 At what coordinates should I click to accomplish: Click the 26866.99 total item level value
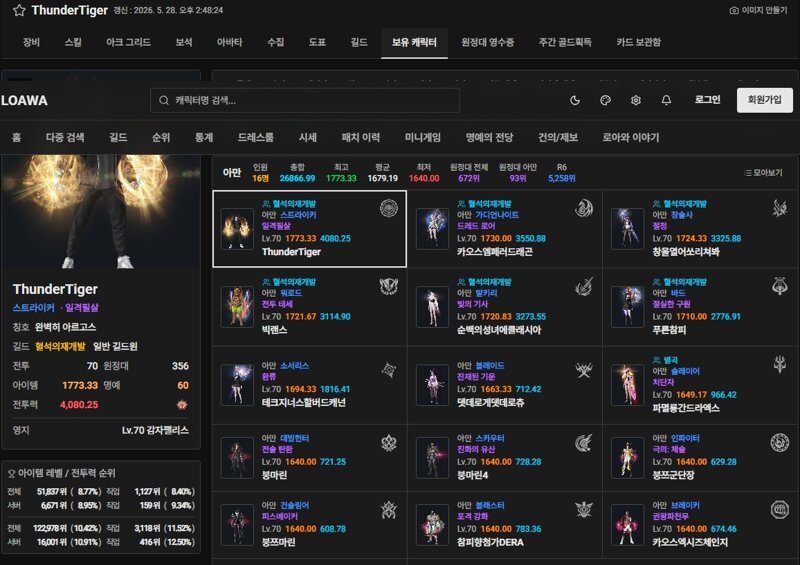[x=297, y=178]
